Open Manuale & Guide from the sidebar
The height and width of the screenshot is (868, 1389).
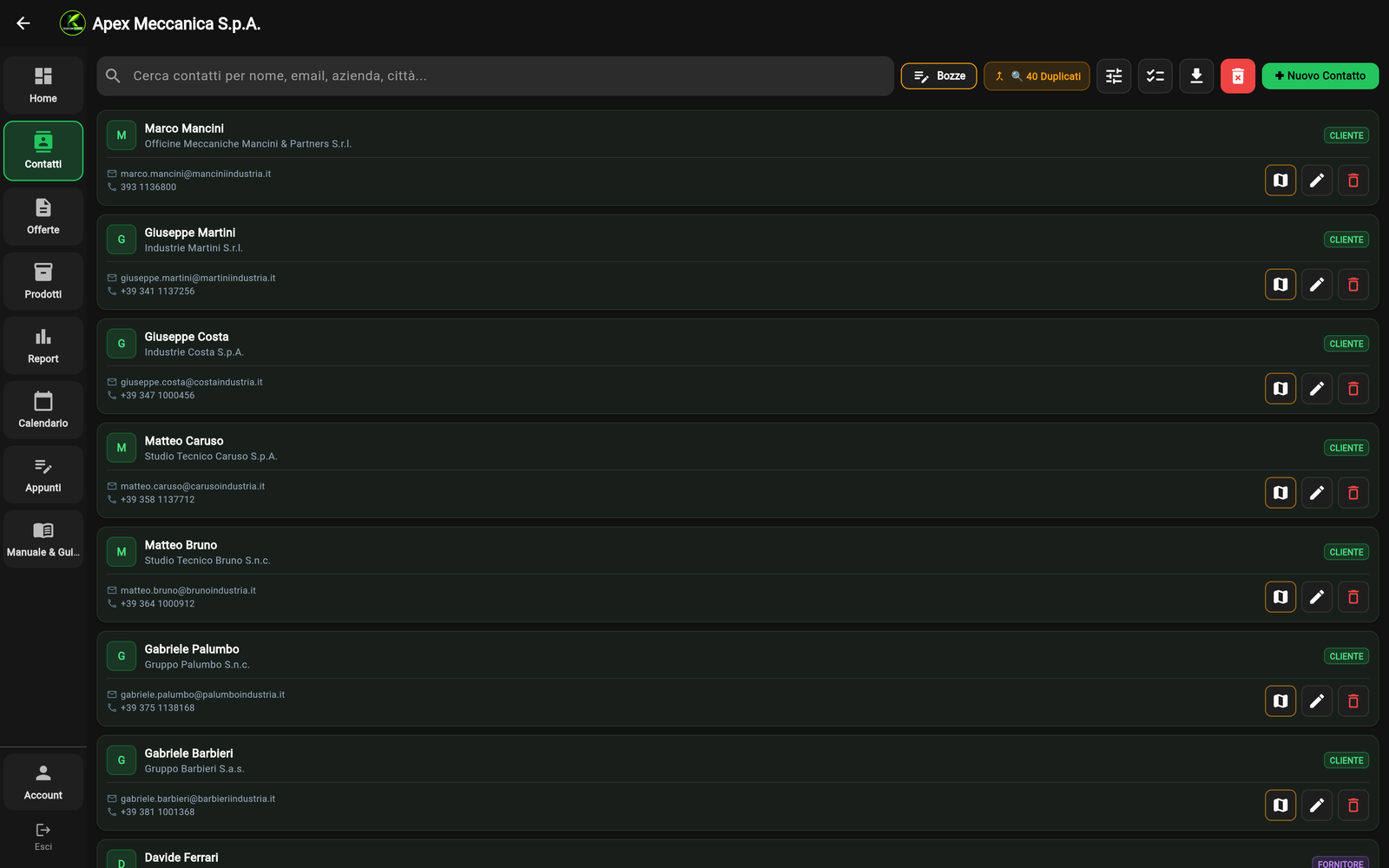[x=43, y=539]
